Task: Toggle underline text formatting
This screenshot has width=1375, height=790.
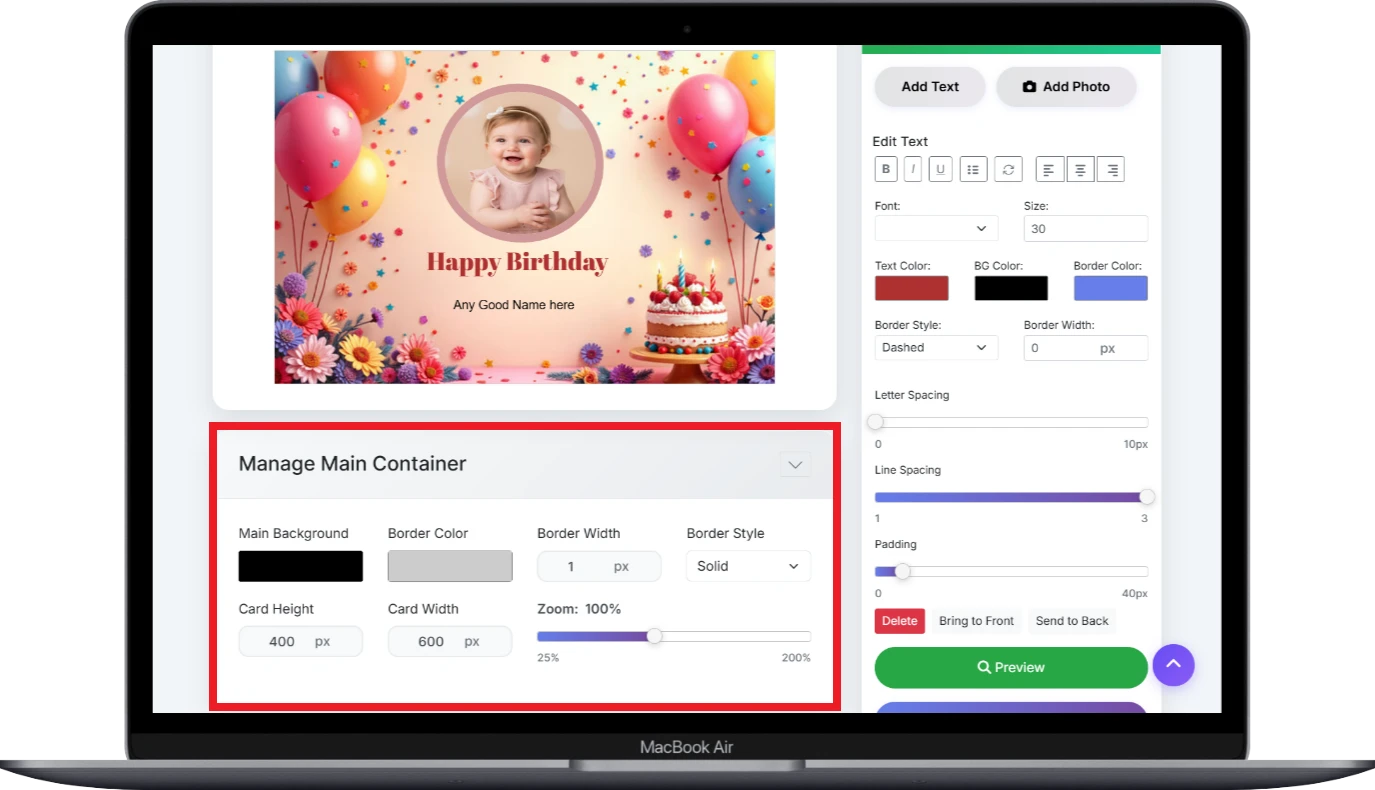Action: click(940, 170)
